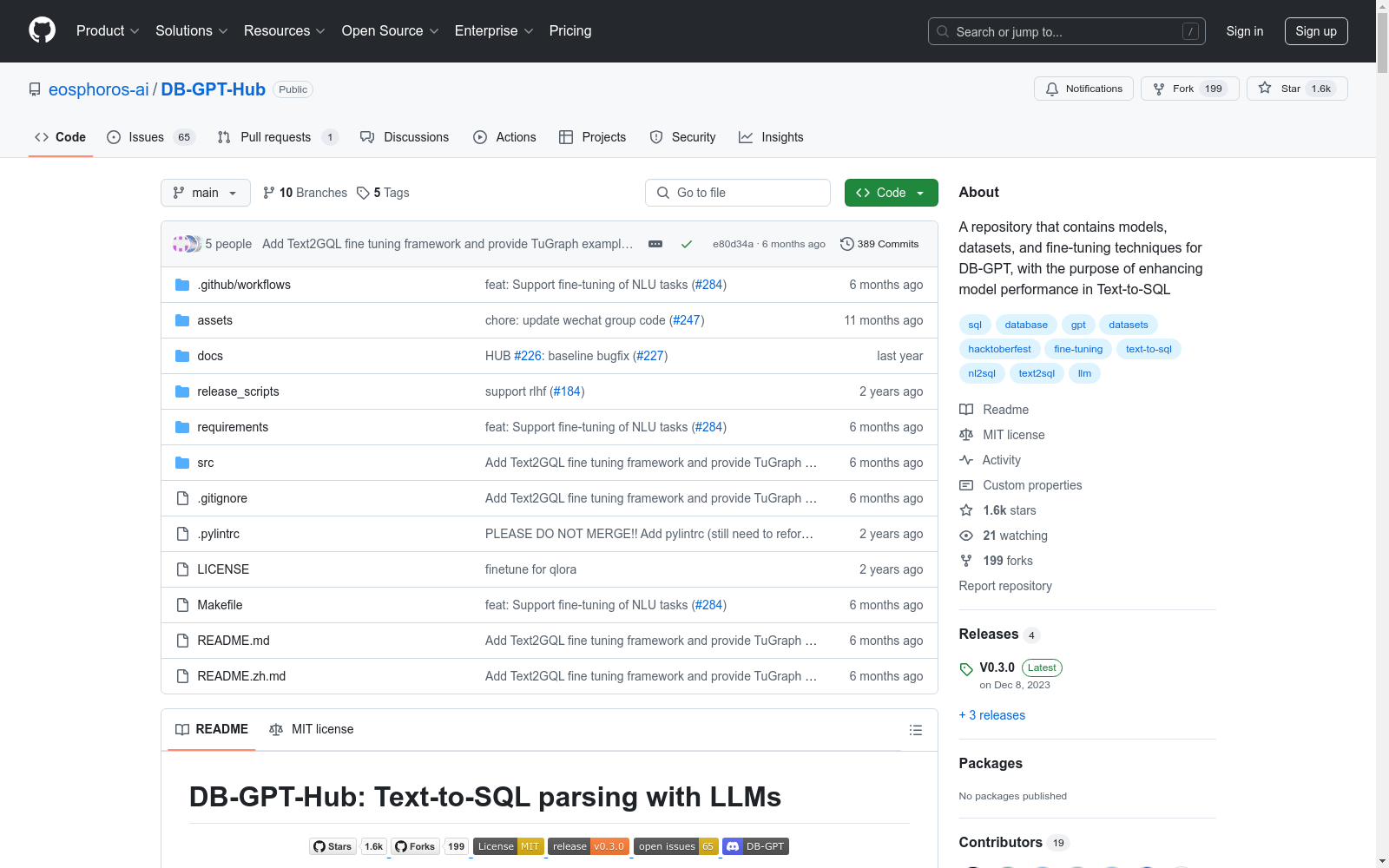Open the Actions tab

click(504, 137)
